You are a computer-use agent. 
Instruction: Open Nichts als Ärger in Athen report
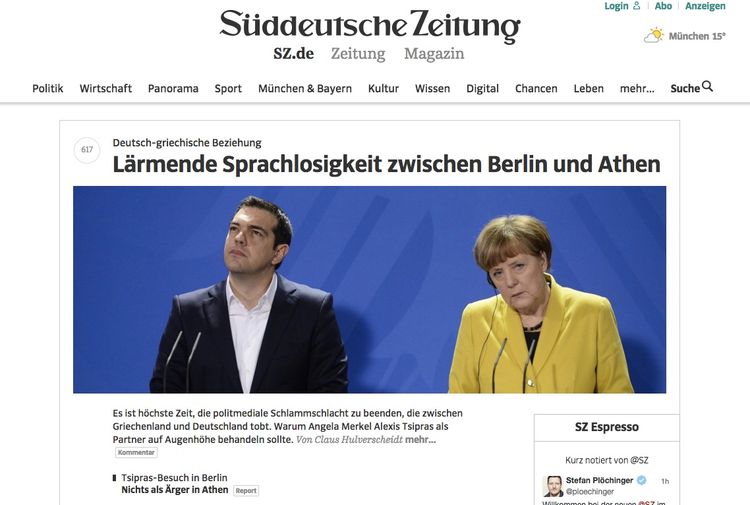tap(175, 490)
